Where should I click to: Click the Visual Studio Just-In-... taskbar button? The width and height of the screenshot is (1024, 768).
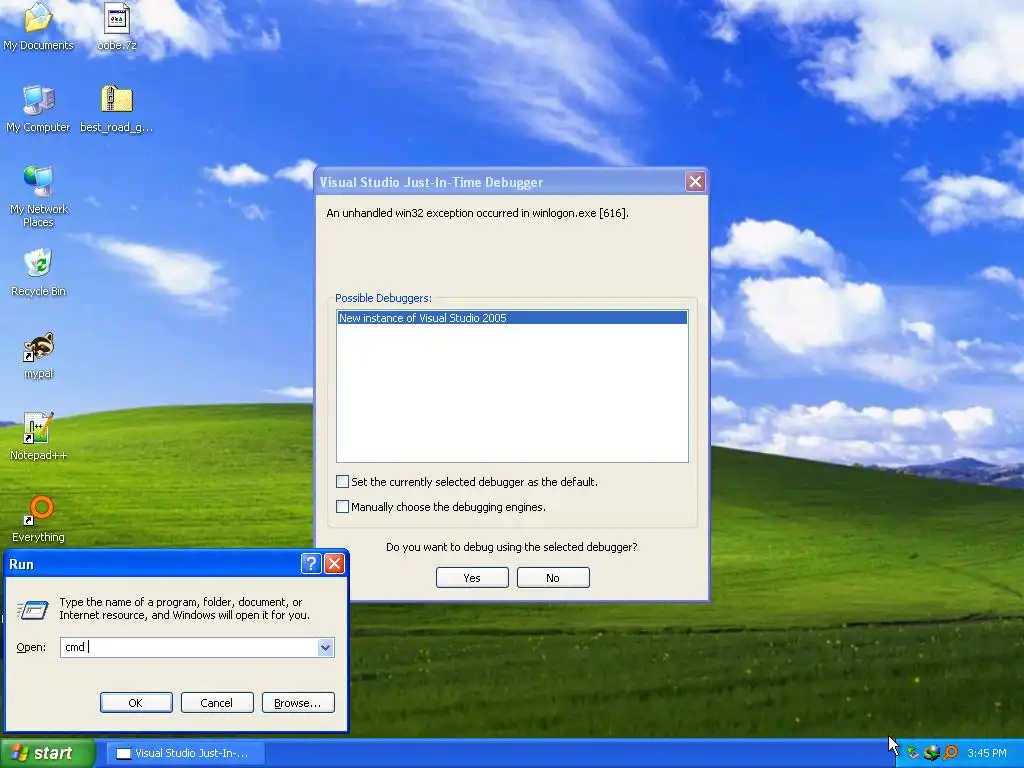click(185, 753)
